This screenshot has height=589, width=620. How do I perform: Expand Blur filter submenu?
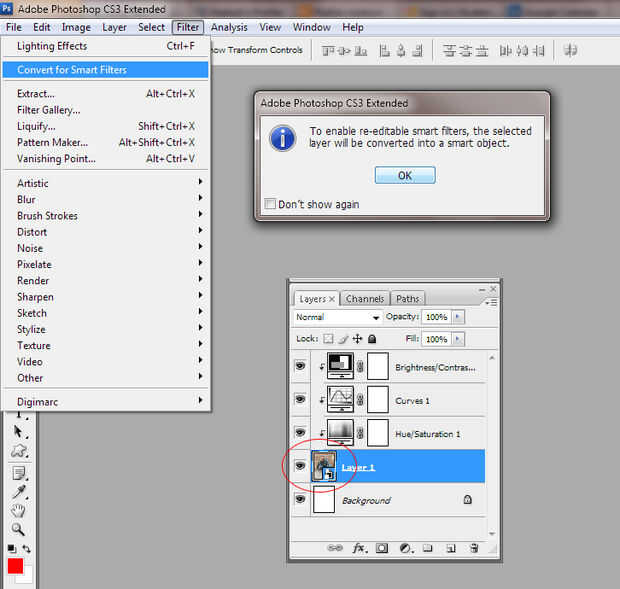(106, 199)
